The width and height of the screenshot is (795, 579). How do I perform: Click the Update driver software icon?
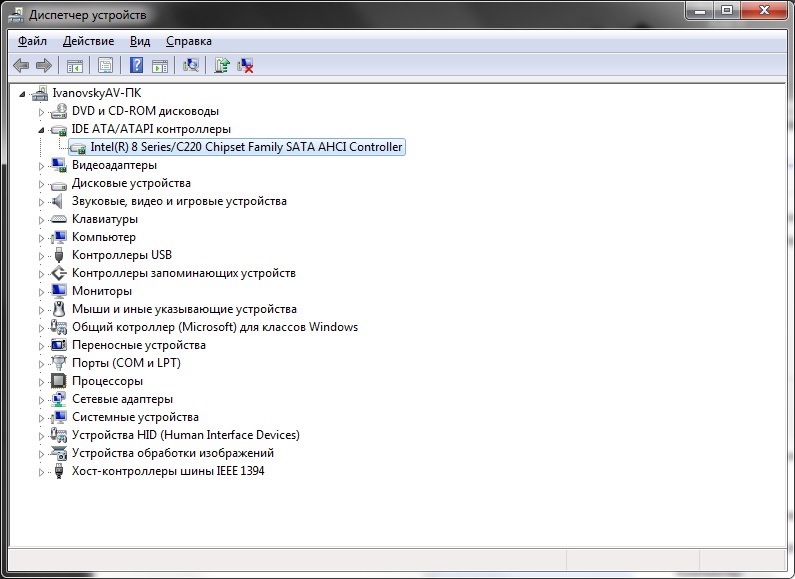pos(222,65)
